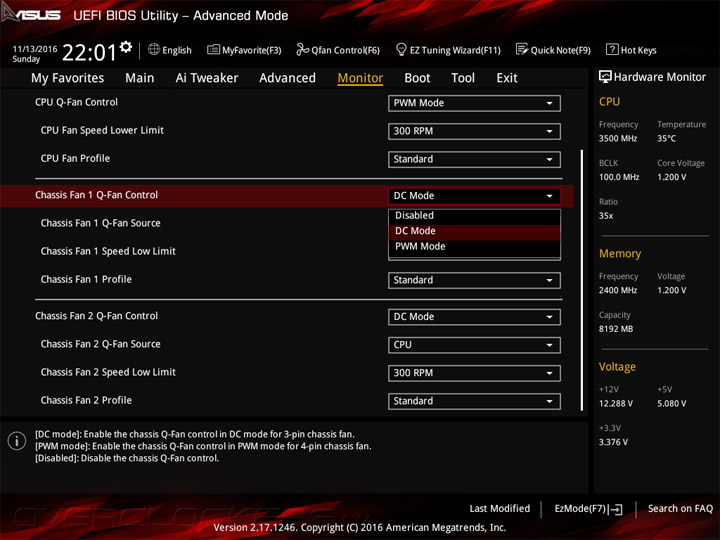Open Chassis Fan 2 Q-Fan Control dropdown
The width and height of the screenshot is (720, 540).
click(474, 317)
